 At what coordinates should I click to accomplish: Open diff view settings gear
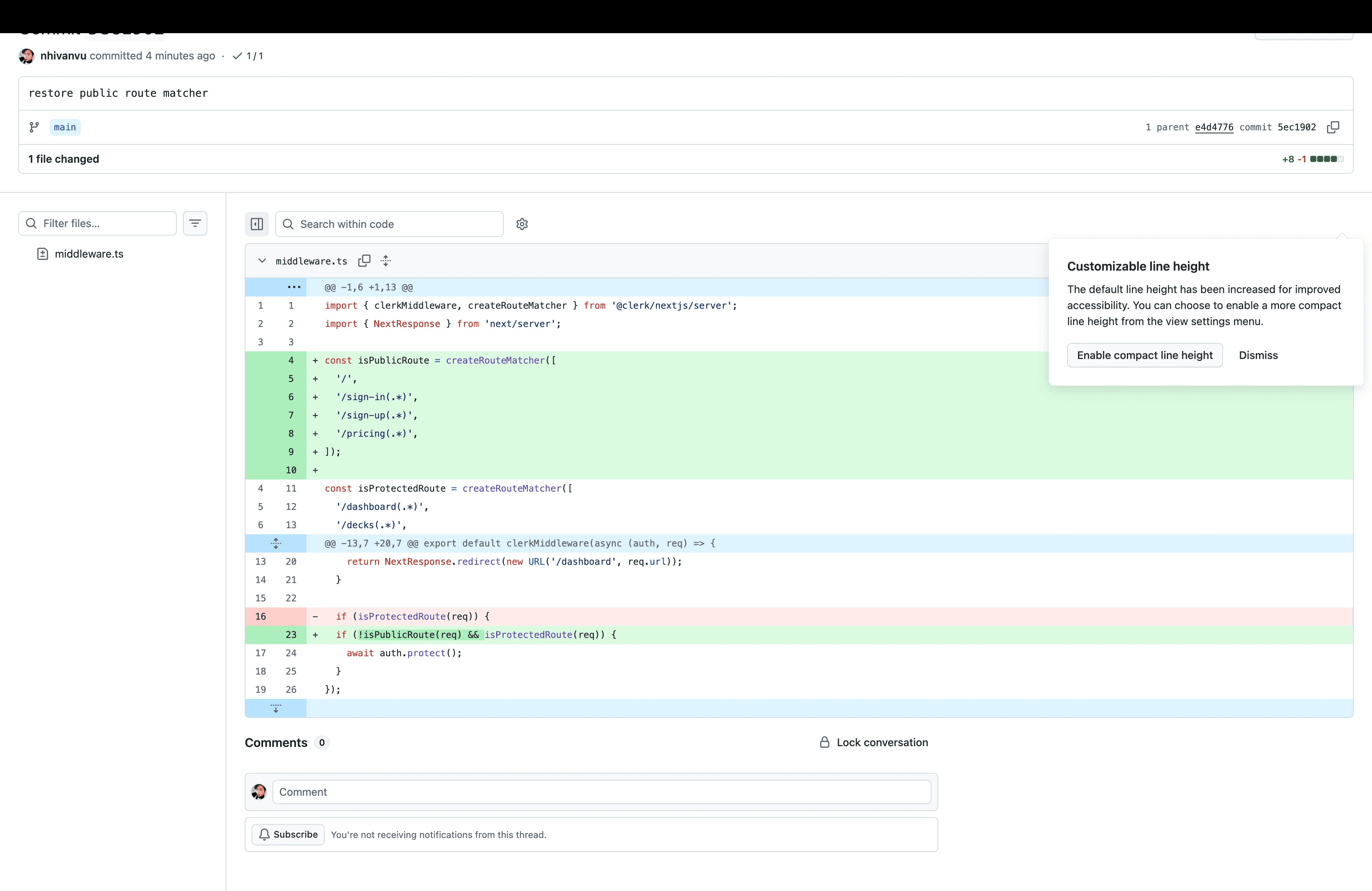point(522,224)
